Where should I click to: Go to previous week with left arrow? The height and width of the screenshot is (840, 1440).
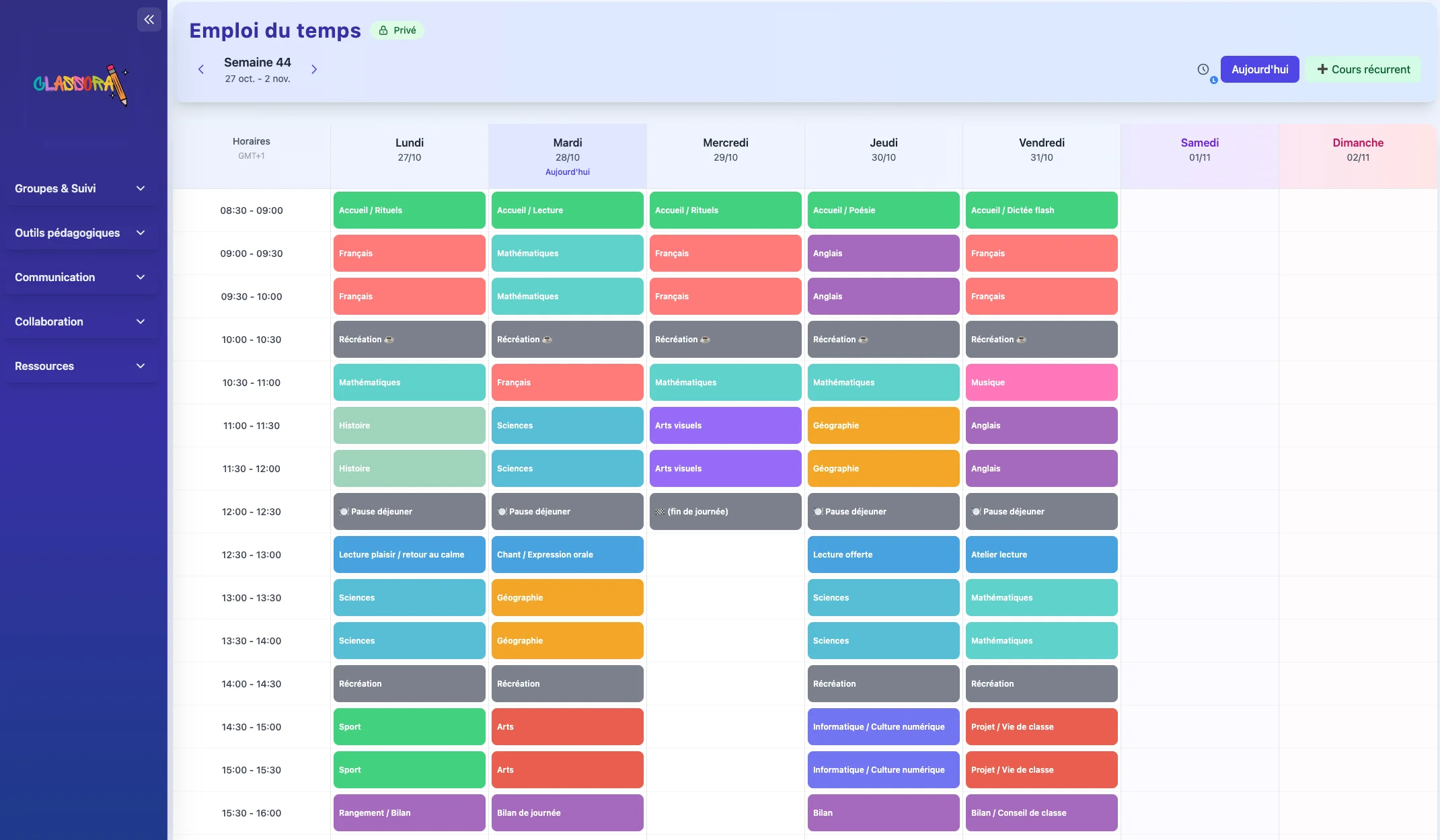[200, 69]
